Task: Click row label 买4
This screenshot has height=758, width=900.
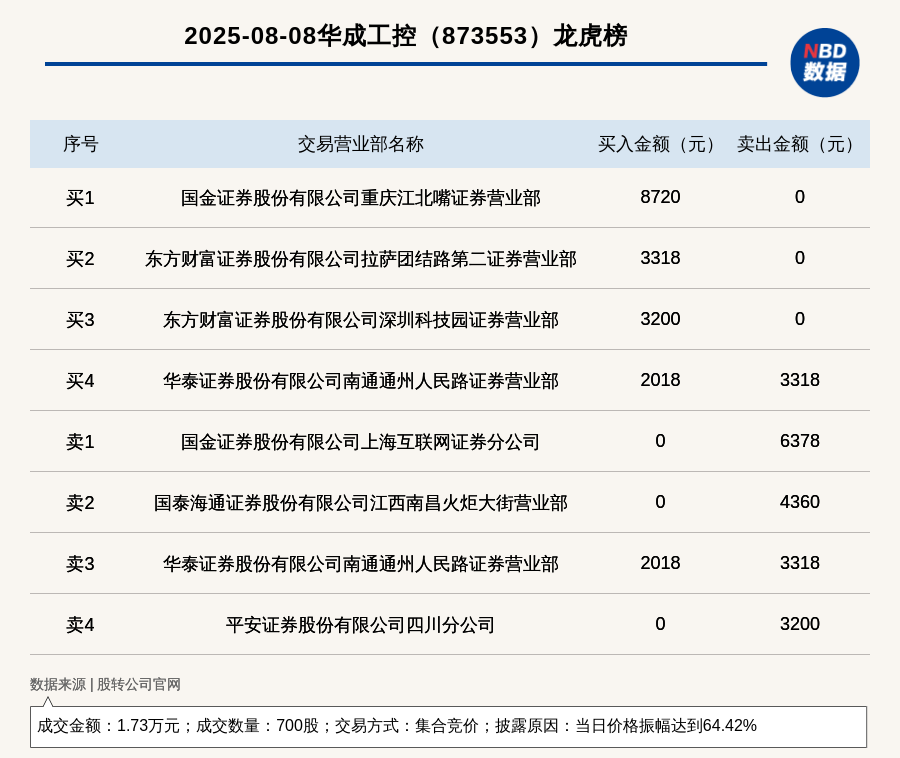Action: click(80, 381)
